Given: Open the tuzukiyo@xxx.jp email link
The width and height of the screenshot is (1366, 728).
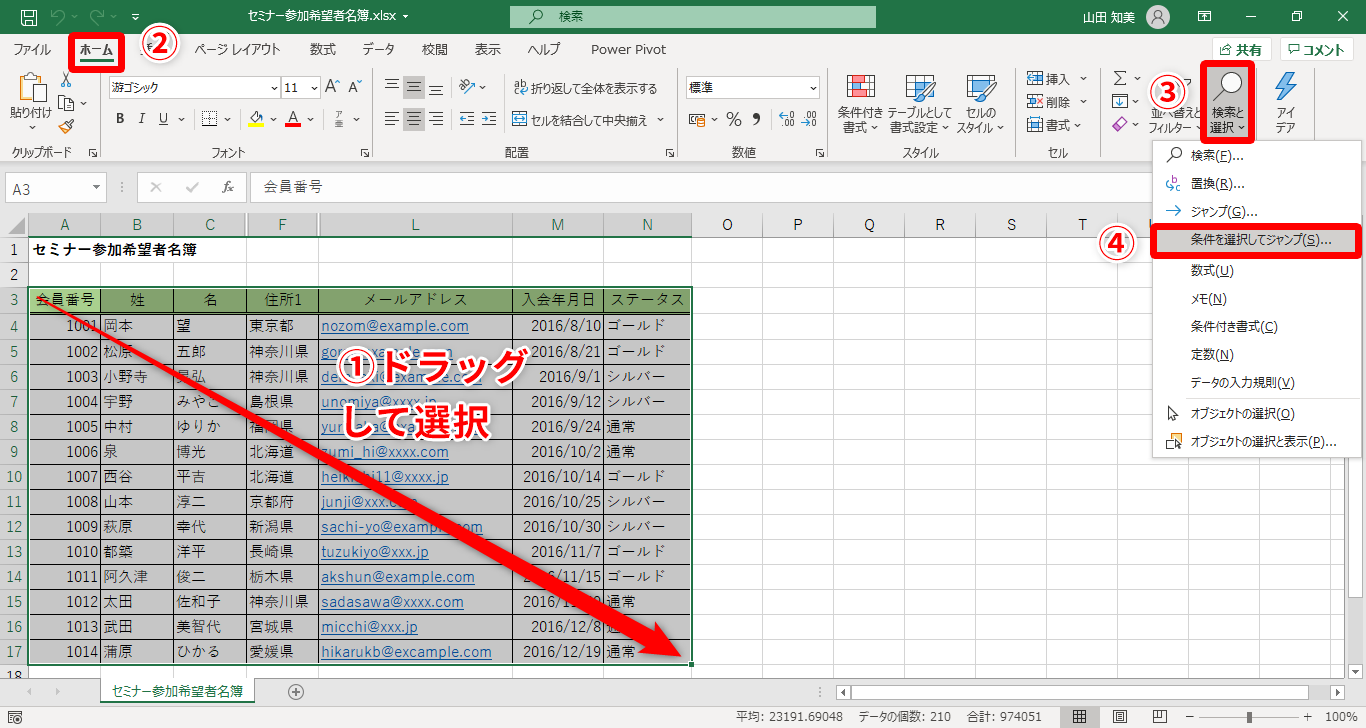Looking at the screenshot, I should pos(374,552).
